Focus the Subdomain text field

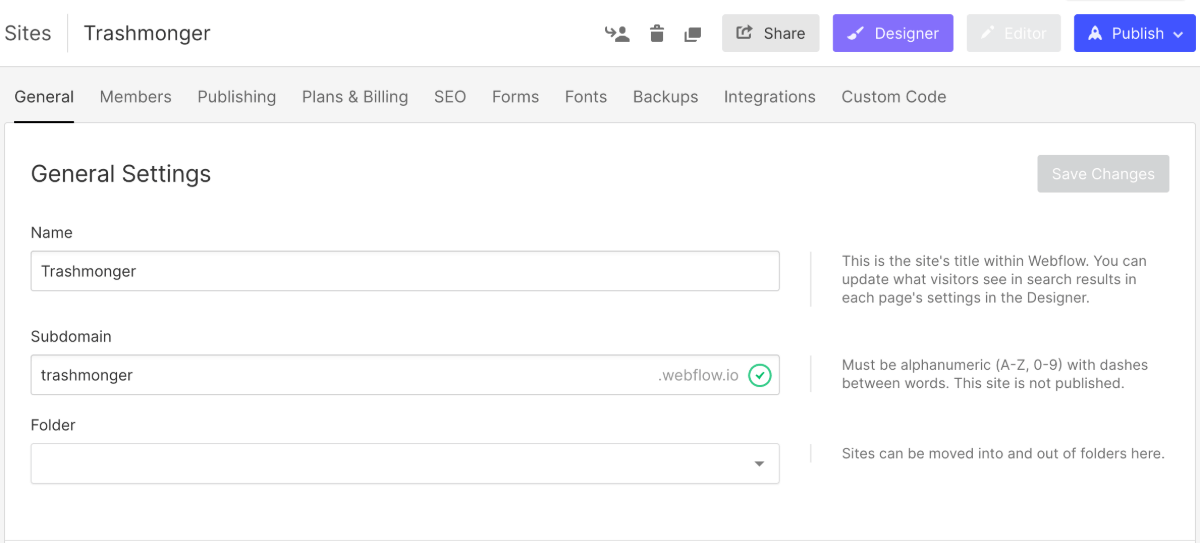[340, 376]
